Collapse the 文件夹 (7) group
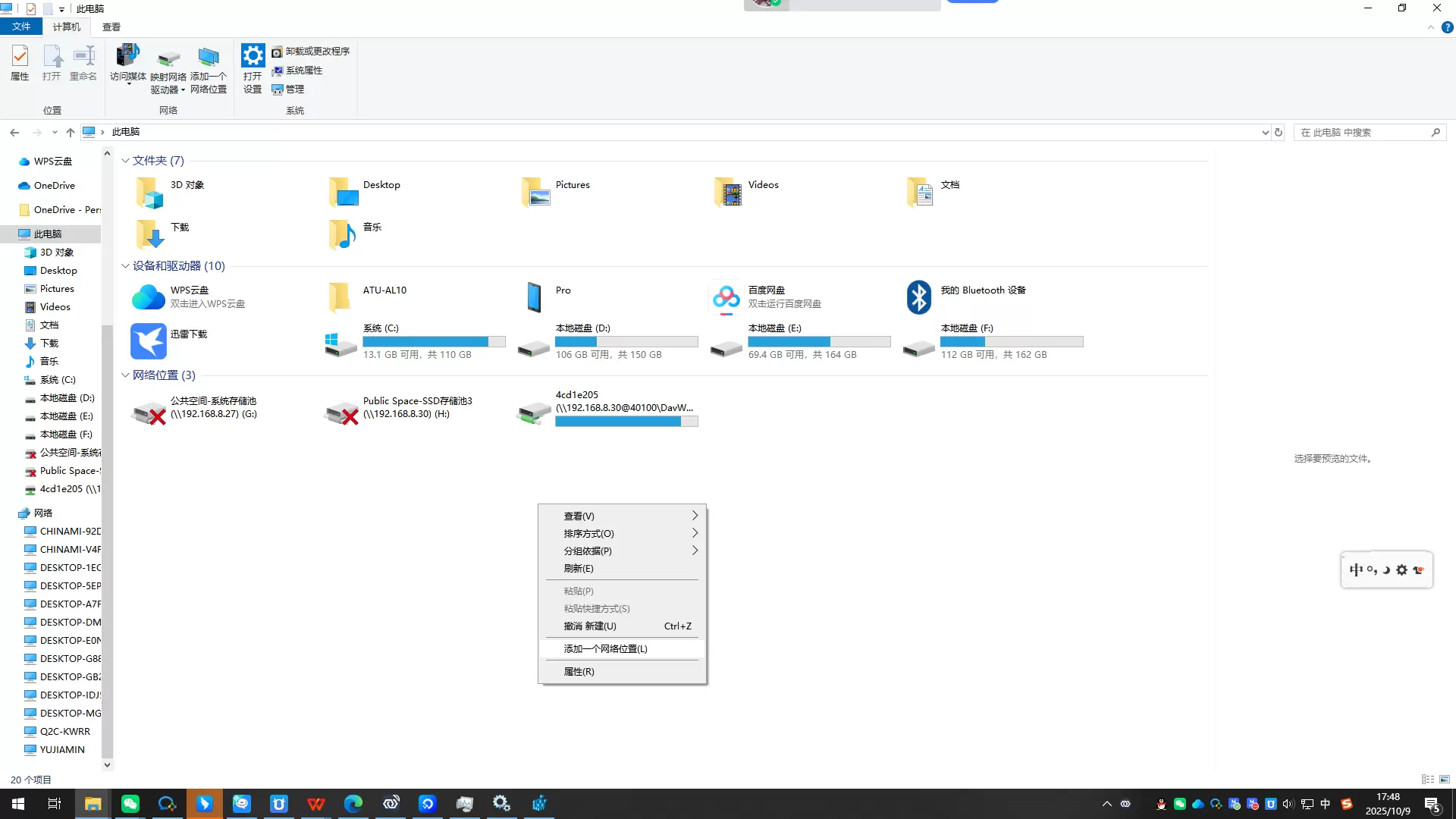The height and width of the screenshot is (819, 1456). tap(125, 161)
